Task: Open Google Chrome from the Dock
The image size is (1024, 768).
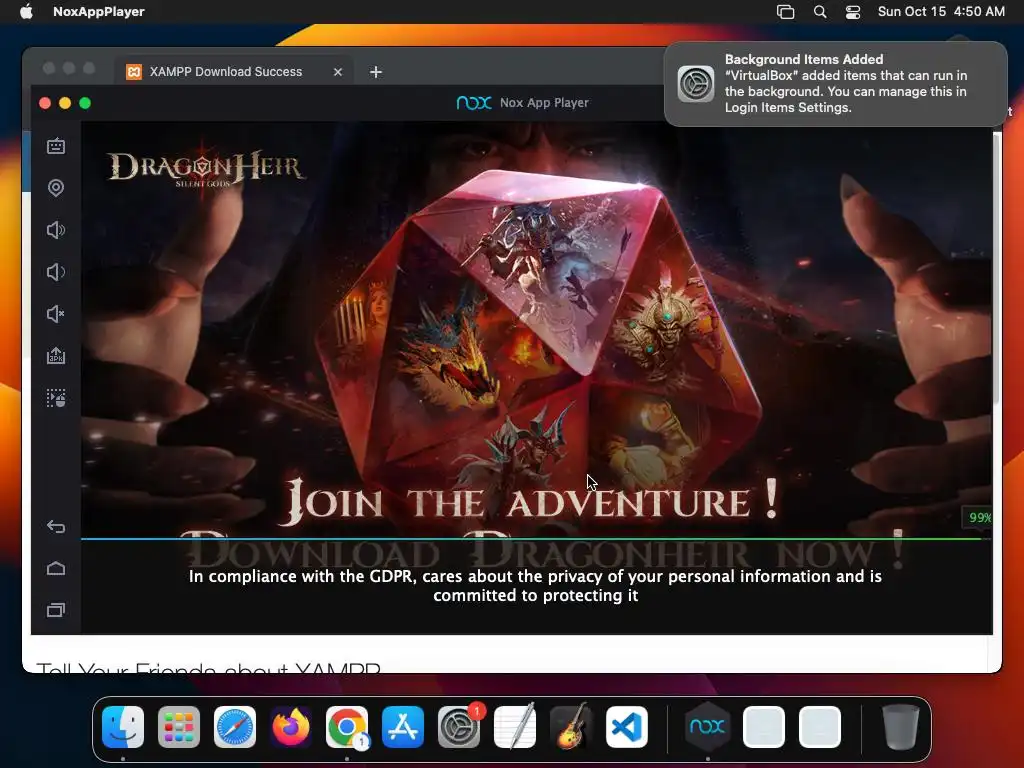Action: pyautogui.click(x=347, y=726)
